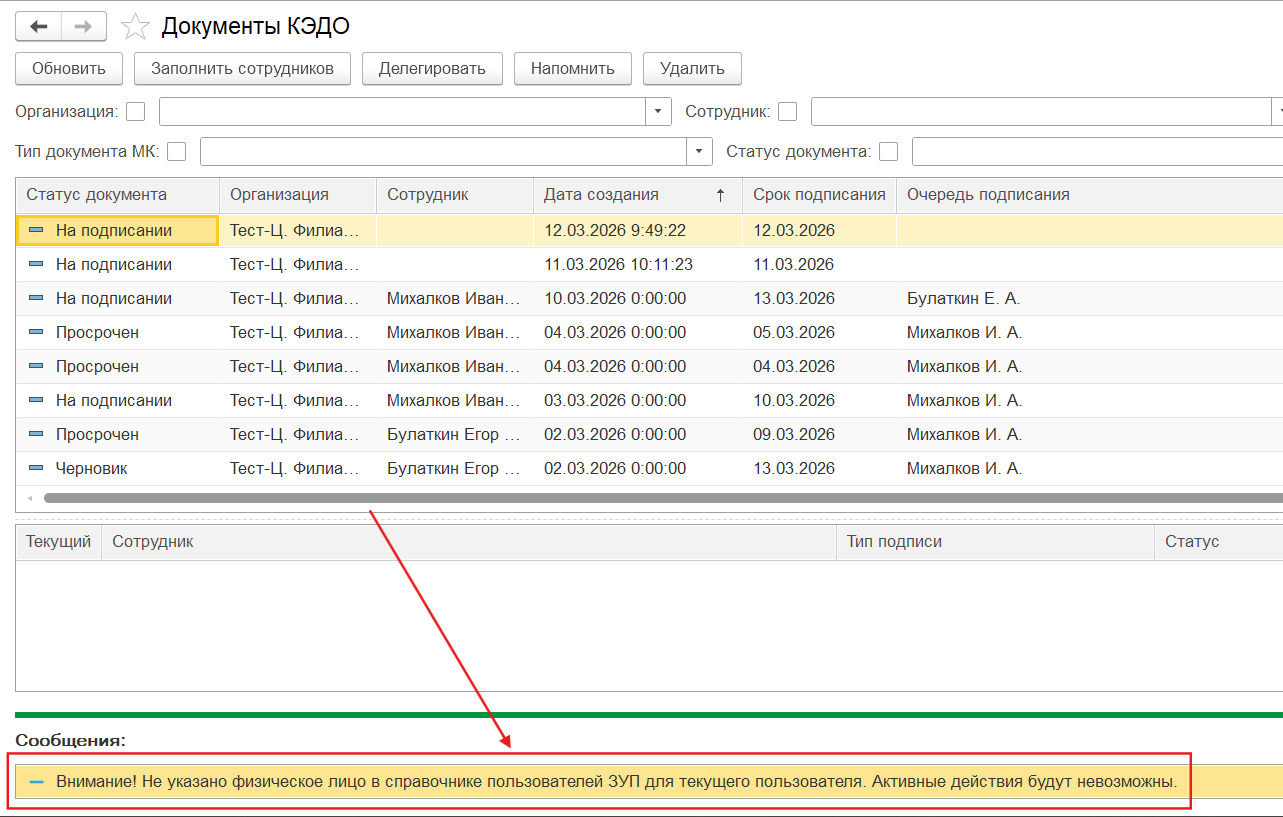
Task: Click the back navigation arrow
Action: 39,26
